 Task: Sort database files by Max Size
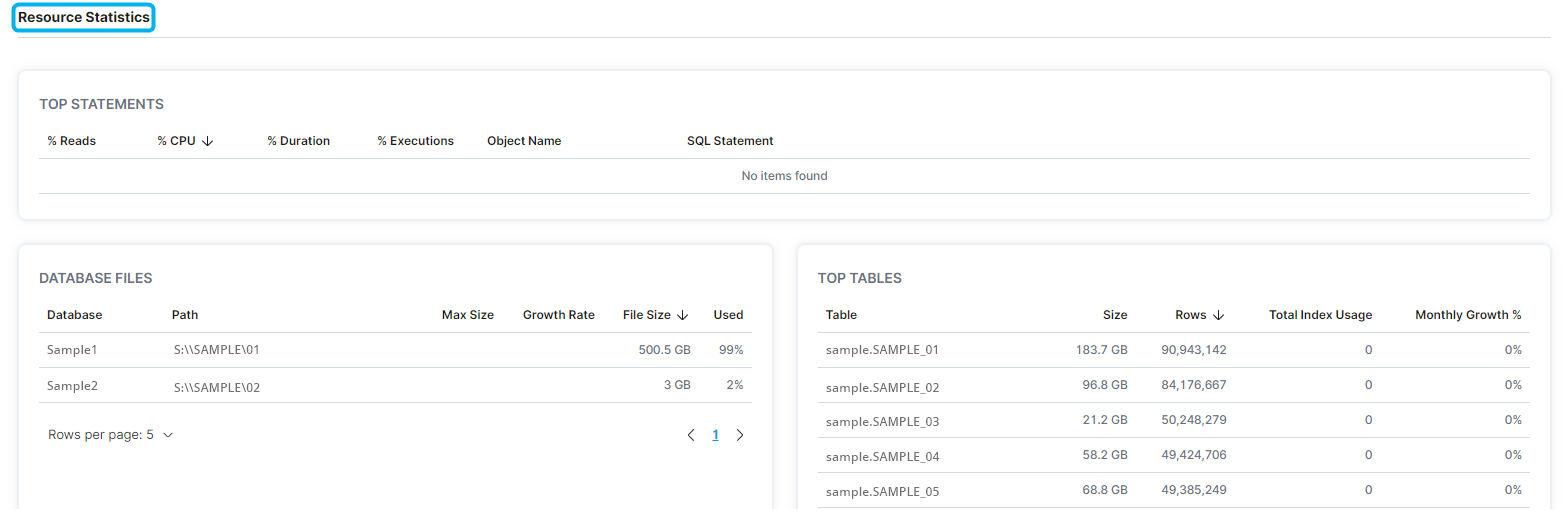(467, 315)
